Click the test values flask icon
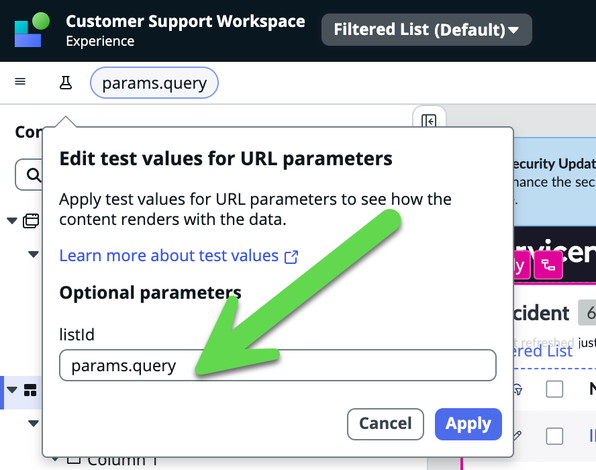 tap(66, 82)
